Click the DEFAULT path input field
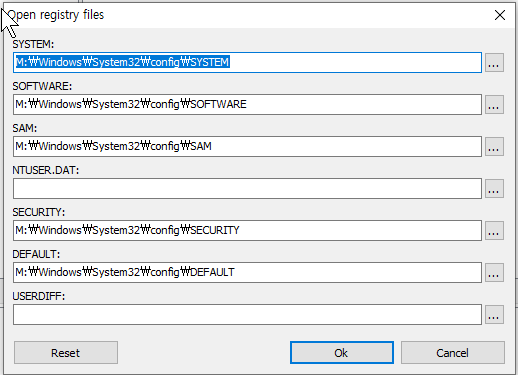Viewport: 518px width, 375px height. pyautogui.click(x=247, y=272)
